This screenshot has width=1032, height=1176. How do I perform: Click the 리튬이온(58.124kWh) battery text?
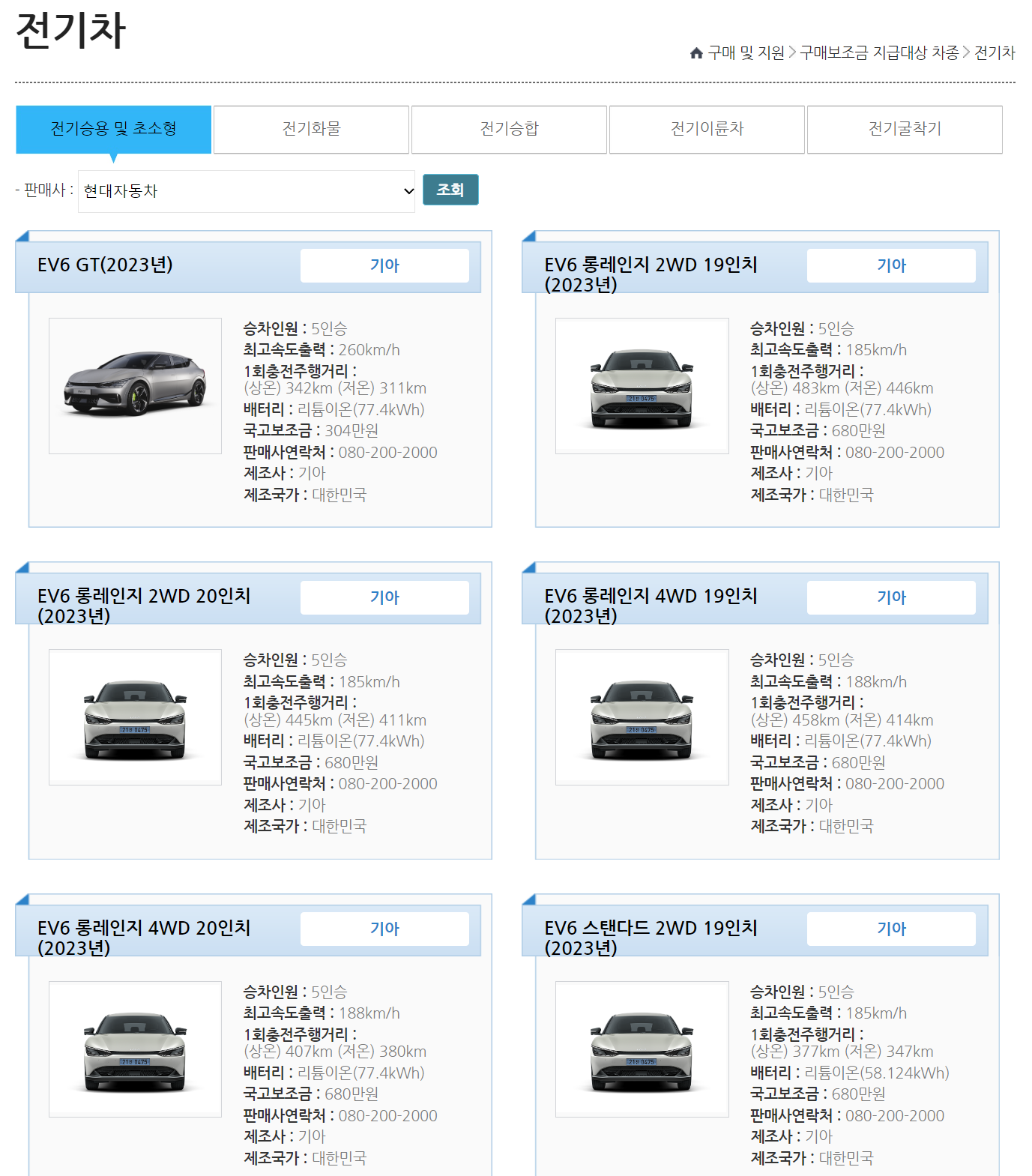pos(877,1073)
